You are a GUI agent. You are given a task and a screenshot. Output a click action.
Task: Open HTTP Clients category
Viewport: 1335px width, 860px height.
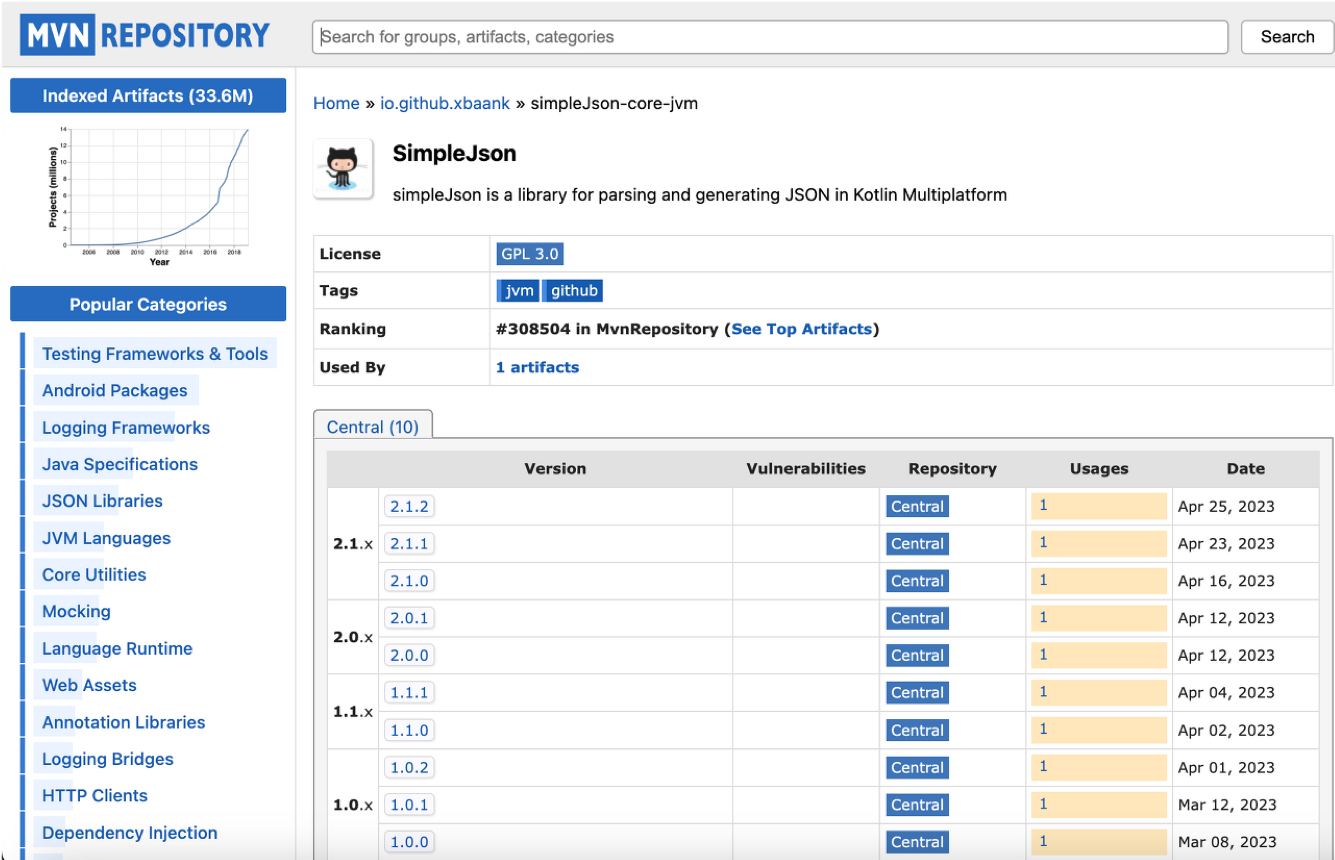[x=95, y=796]
